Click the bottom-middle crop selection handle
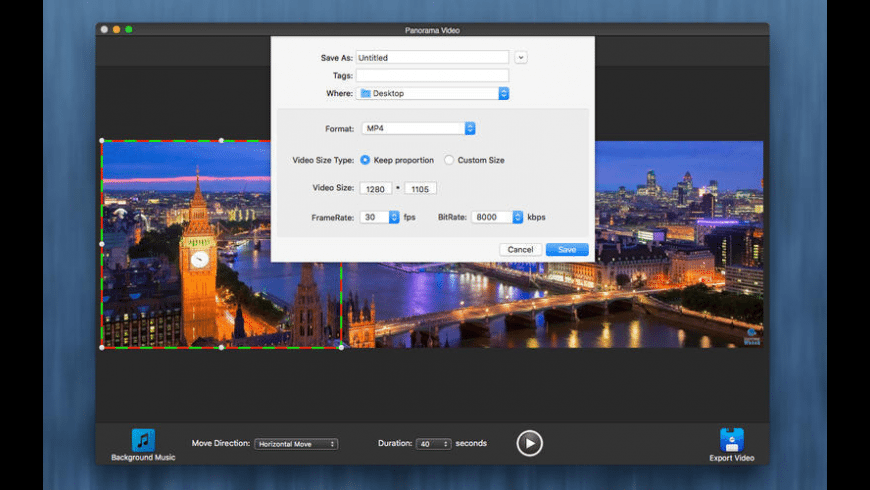Viewport: 870px width, 490px height. point(221,347)
